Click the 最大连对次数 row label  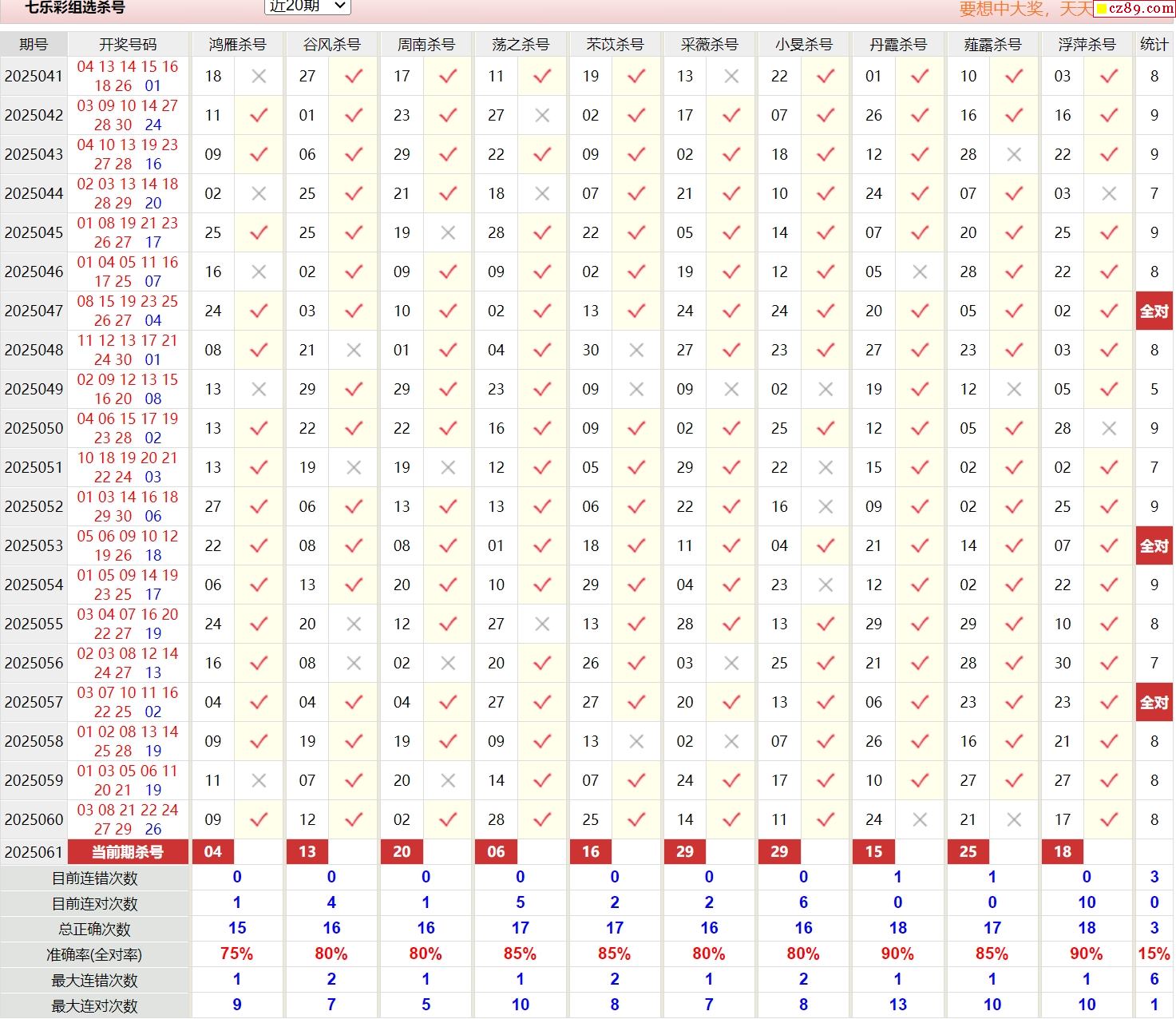click(95, 1006)
